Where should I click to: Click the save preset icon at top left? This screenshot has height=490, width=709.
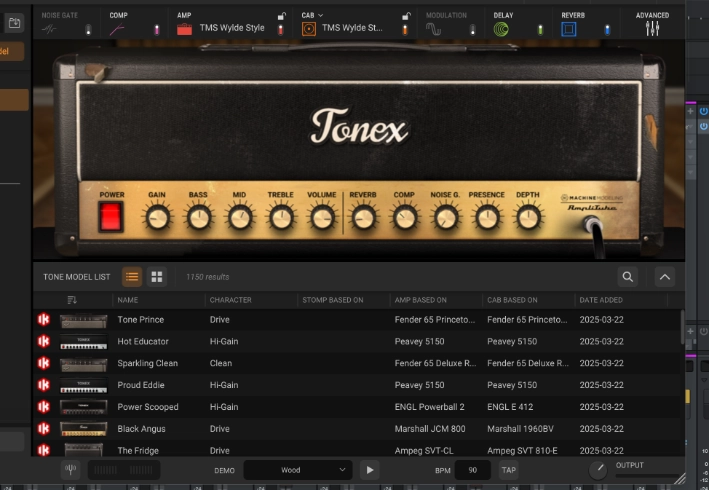[14, 23]
